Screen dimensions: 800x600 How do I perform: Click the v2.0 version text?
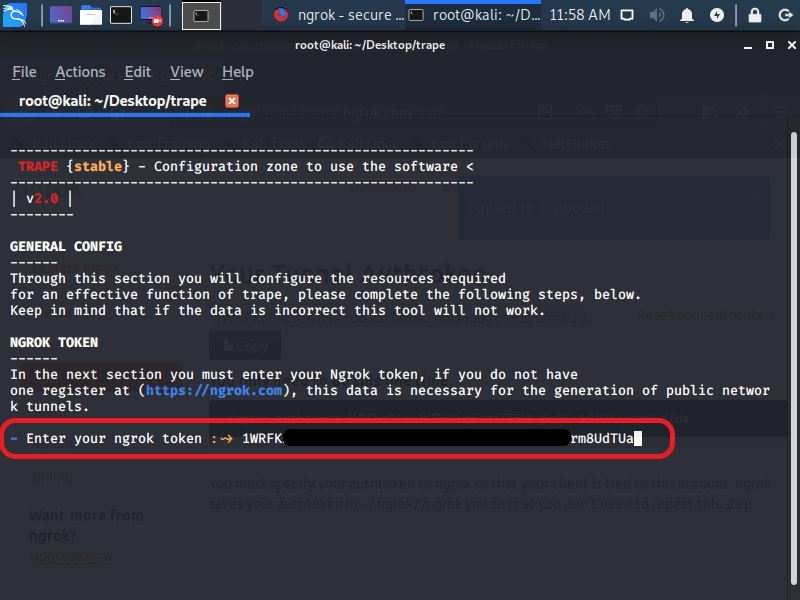42,198
